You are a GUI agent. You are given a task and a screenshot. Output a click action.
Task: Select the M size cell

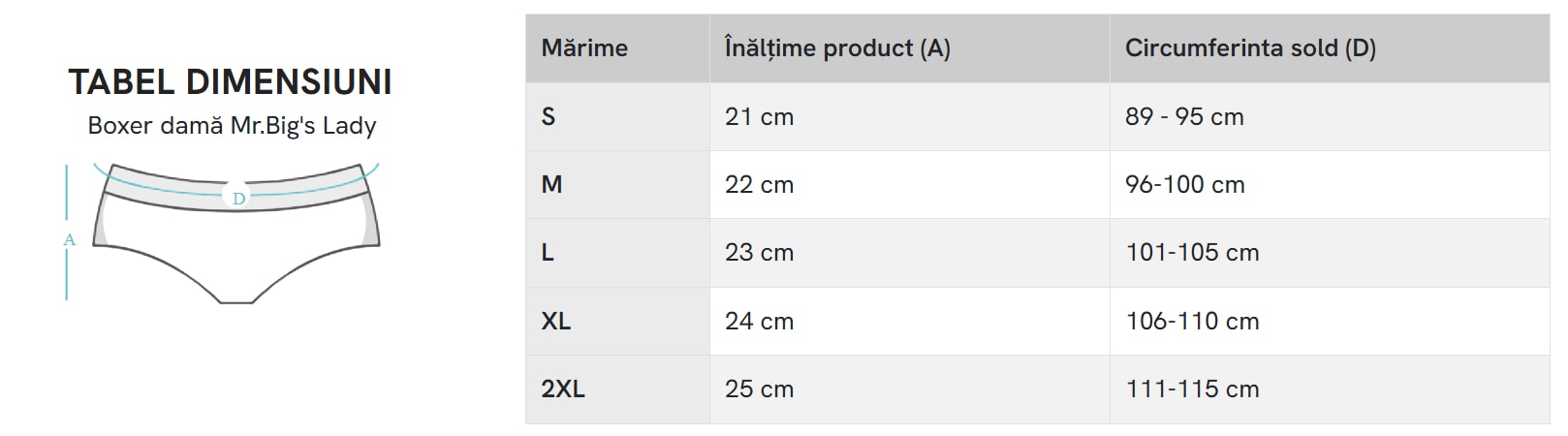(551, 185)
